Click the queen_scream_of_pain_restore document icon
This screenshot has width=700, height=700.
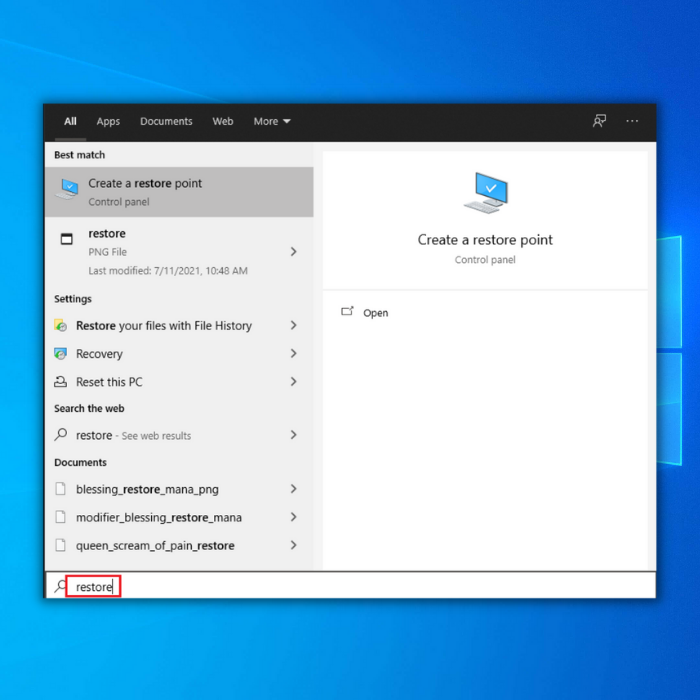(60, 545)
